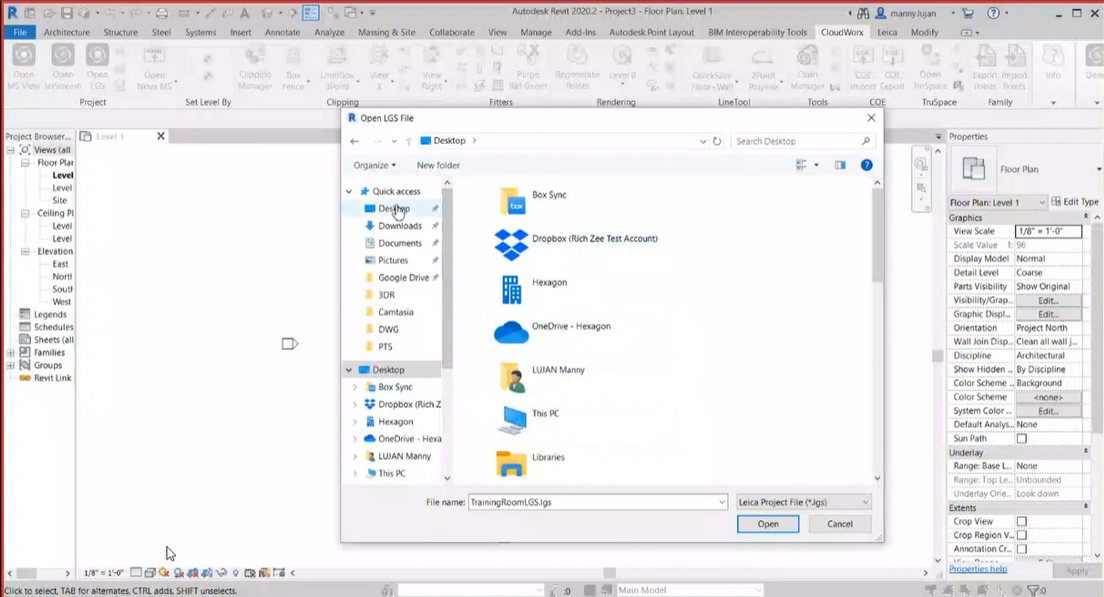Screen dimensions: 1104x597
Task: Click Export Points tool
Action: 984,67
